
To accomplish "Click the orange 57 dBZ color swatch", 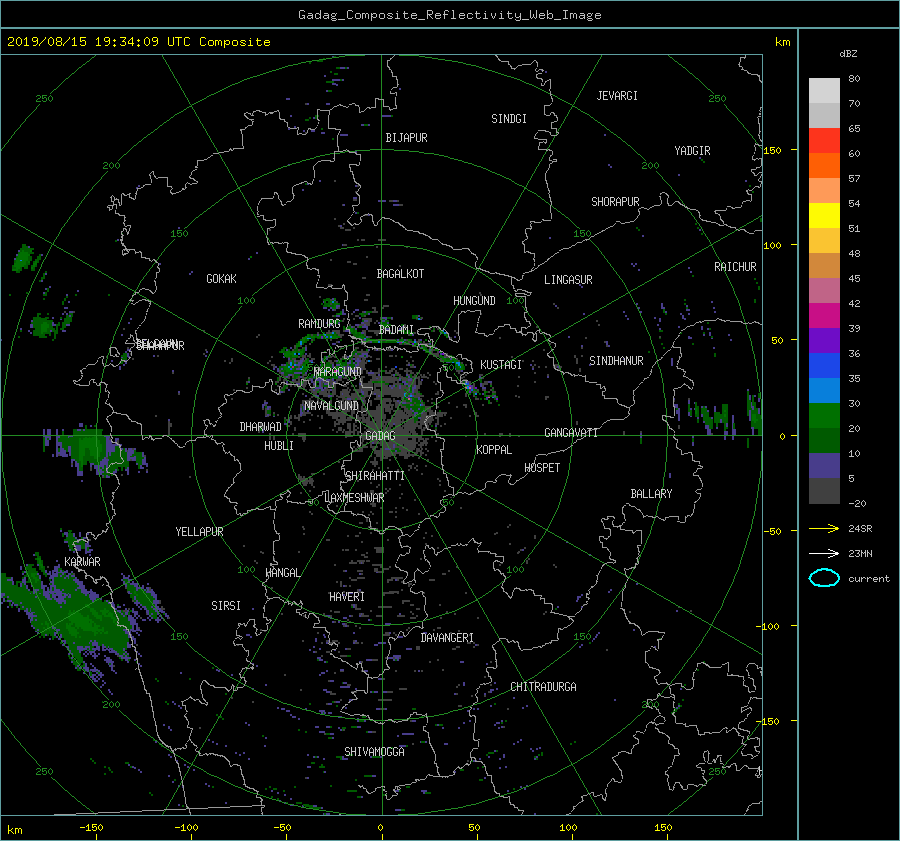I will [x=824, y=166].
